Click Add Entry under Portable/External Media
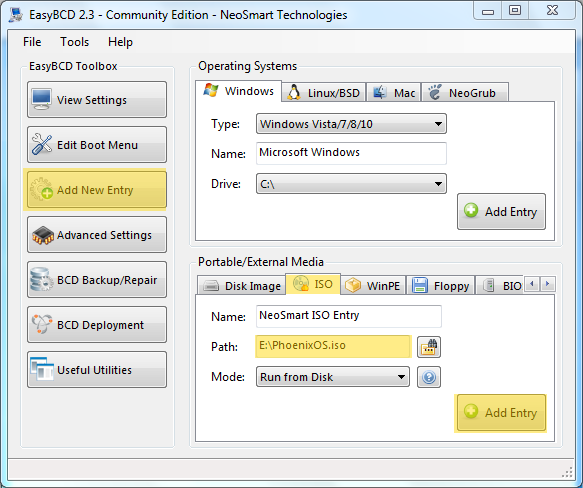Image resolution: width=583 pixels, height=488 pixels. tap(501, 412)
